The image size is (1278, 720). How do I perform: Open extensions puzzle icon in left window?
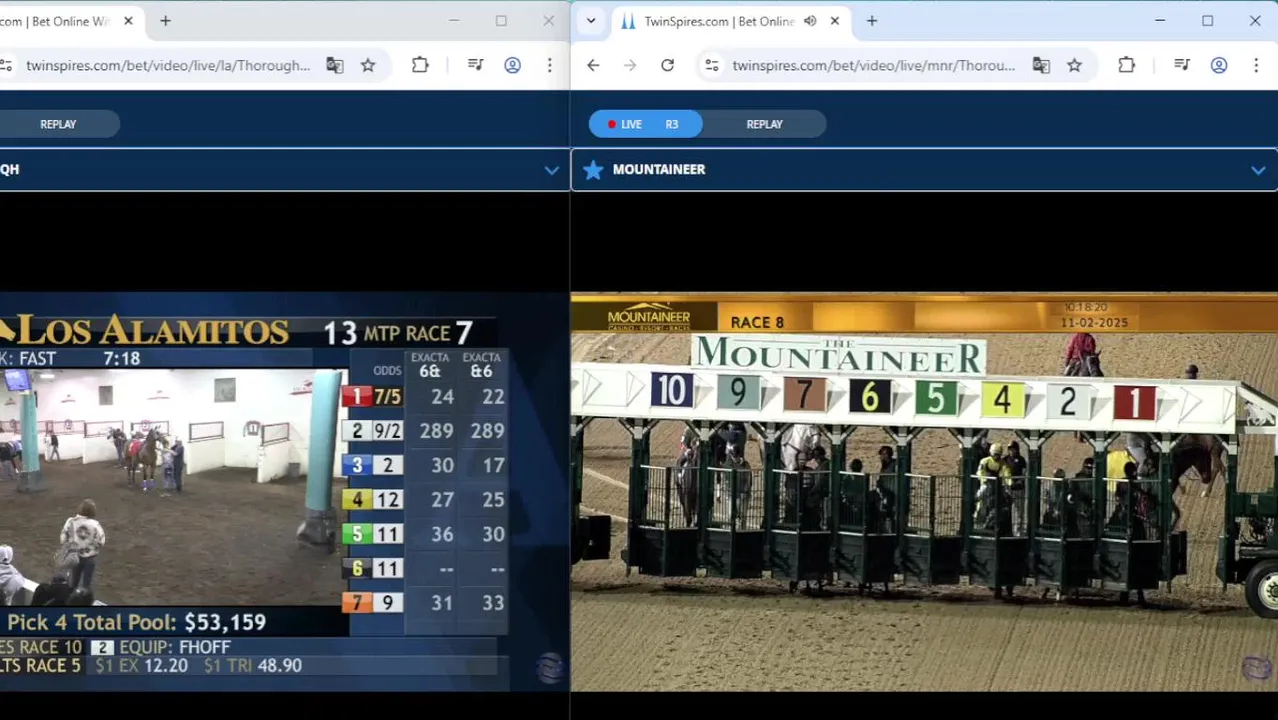coord(420,65)
